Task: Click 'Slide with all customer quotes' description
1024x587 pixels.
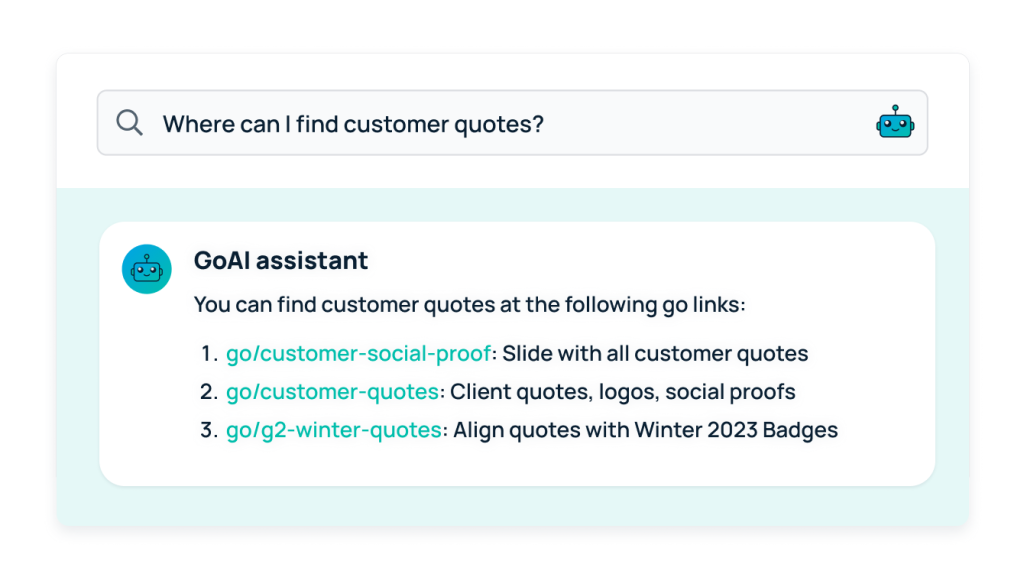Action: click(655, 353)
